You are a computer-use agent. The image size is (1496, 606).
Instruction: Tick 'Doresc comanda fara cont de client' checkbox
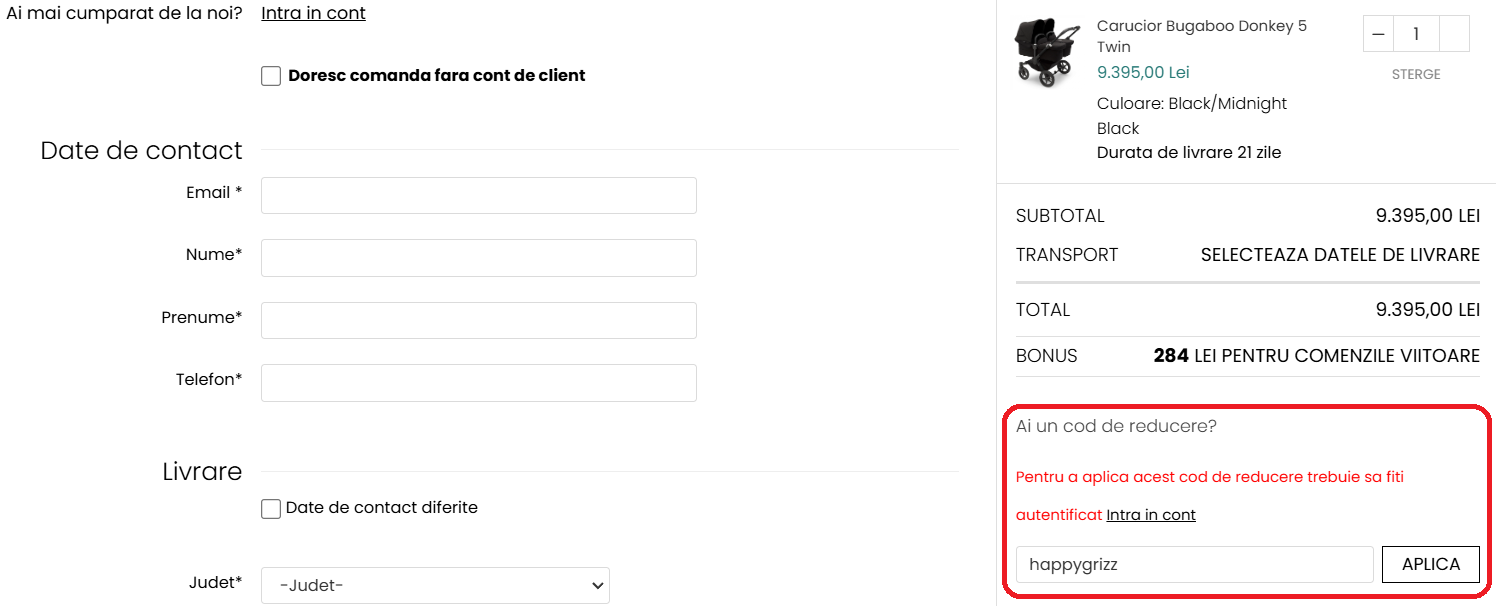pyautogui.click(x=271, y=76)
